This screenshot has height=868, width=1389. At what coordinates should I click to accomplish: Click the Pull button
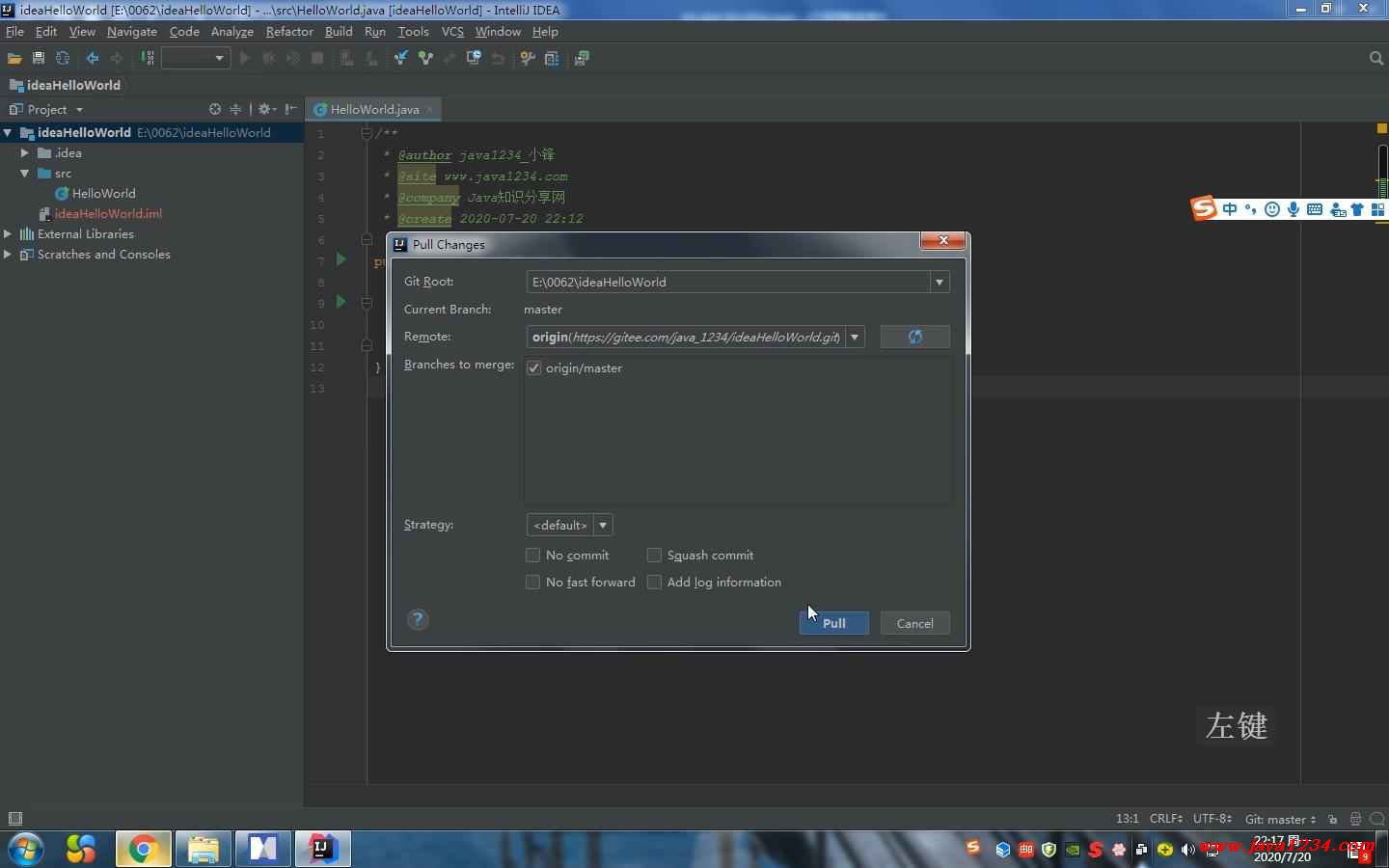click(x=833, y=623)
